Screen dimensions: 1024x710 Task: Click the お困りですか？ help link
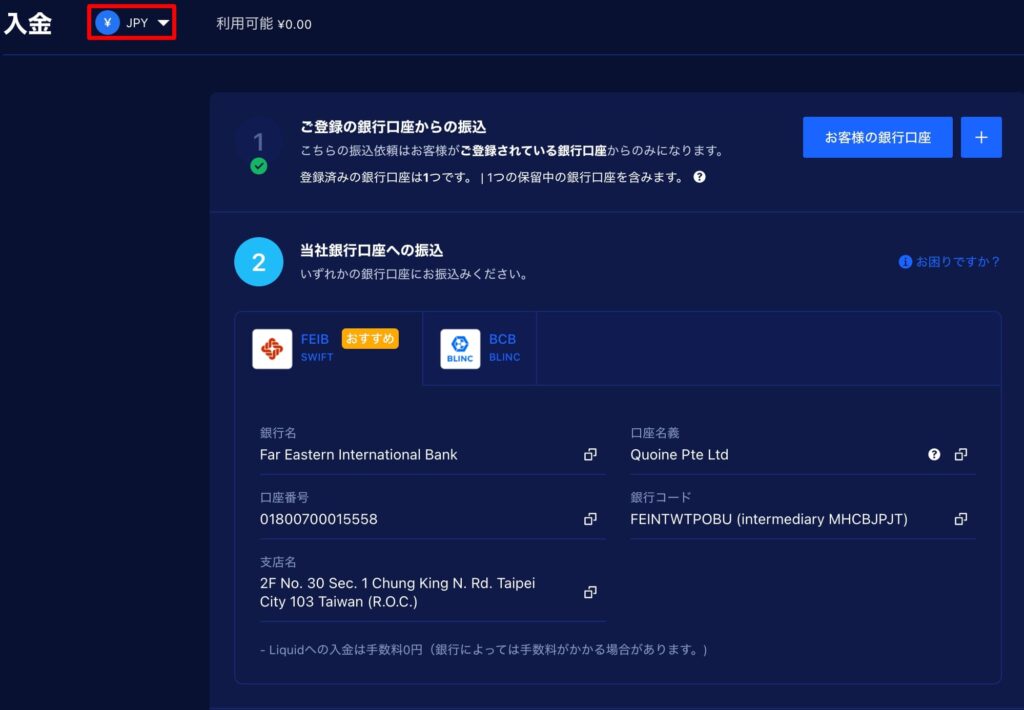(x=950, y=262)
